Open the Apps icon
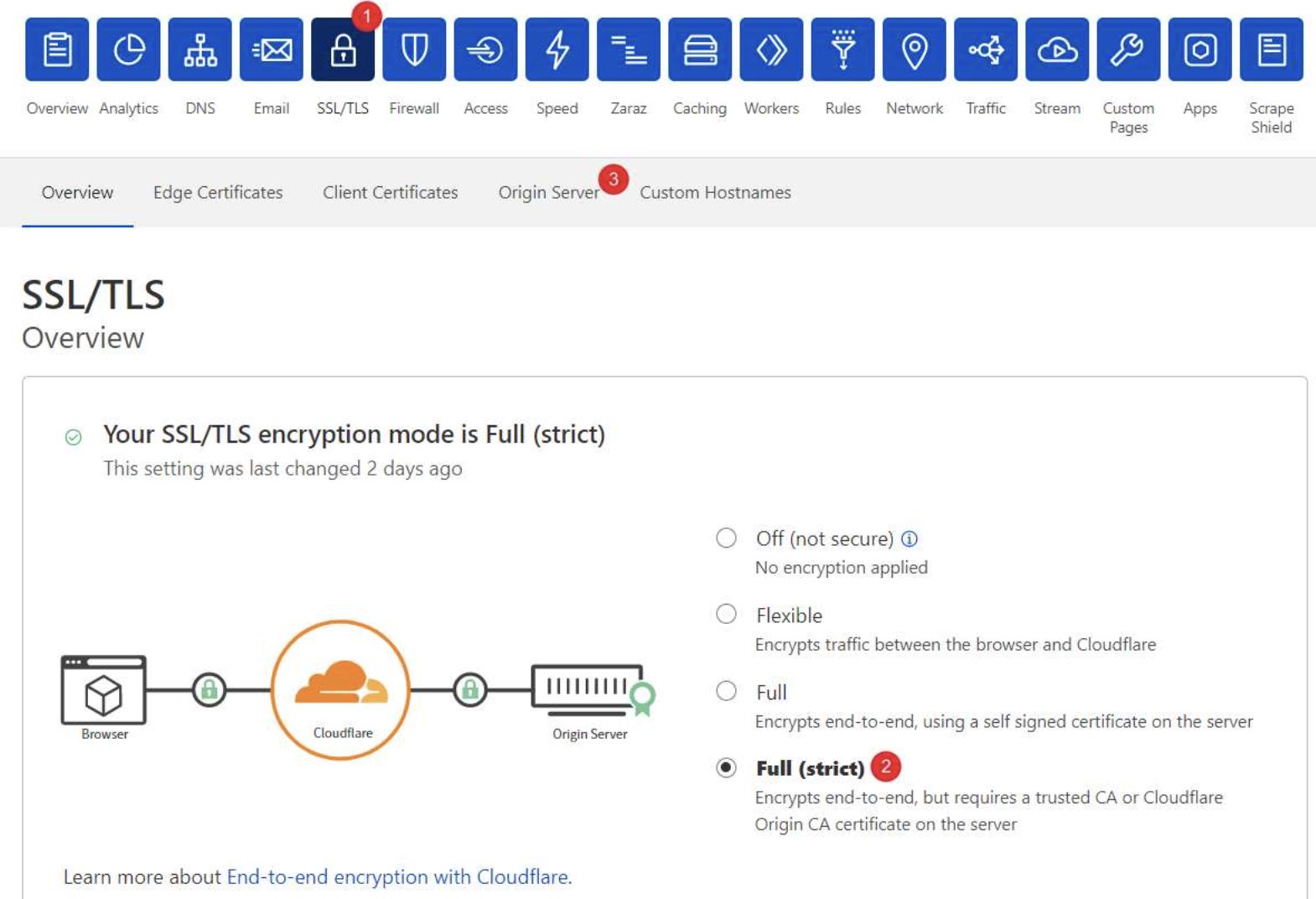 pos(1200,49)
